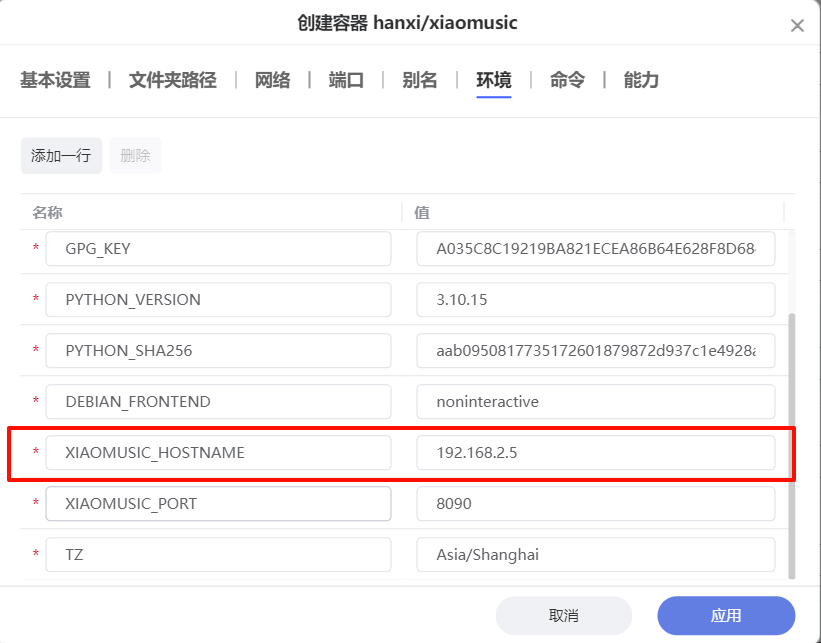Open the 能力 tab
Viewport: 821px width, 643px height.
coord(641,80)
